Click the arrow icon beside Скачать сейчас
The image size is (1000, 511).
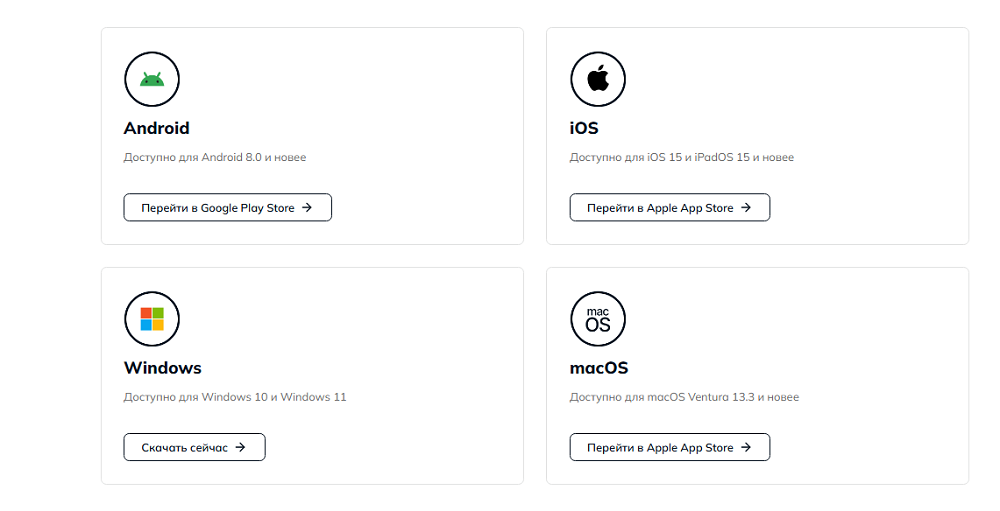point(240,448)
